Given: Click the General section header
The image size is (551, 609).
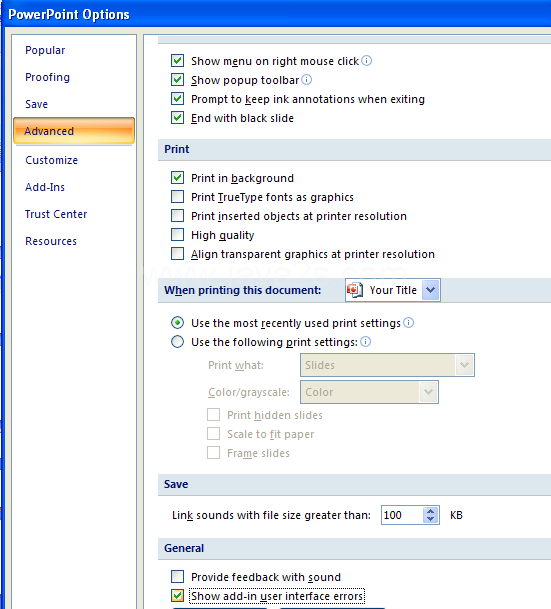Looking at the screenshot, I should pyautogui.click(x=184, y=548).
